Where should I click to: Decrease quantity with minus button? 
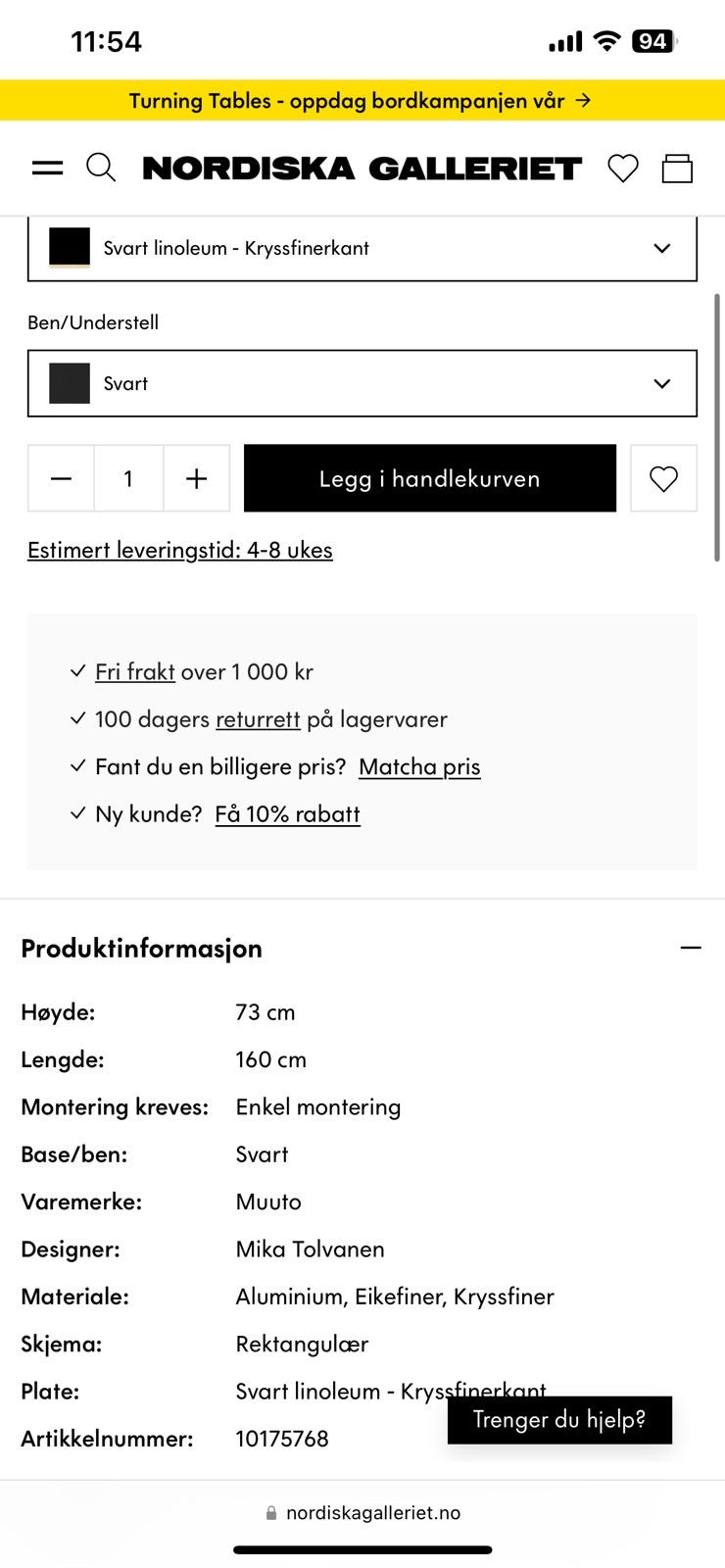pyautogui.click(x=61, y=478)
